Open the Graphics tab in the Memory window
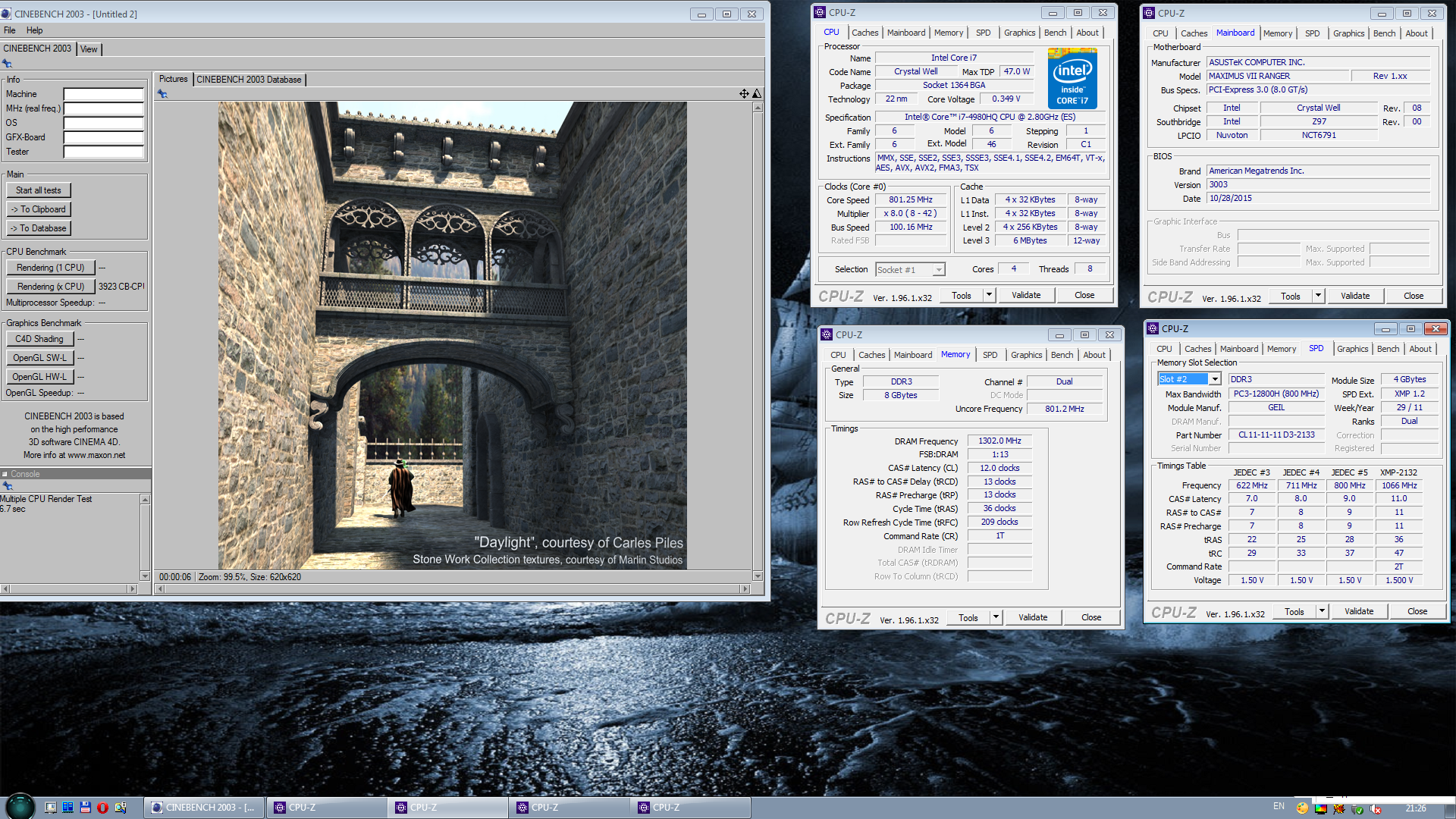Screen dimensions: 1456x819 (x=1026, y=355)
